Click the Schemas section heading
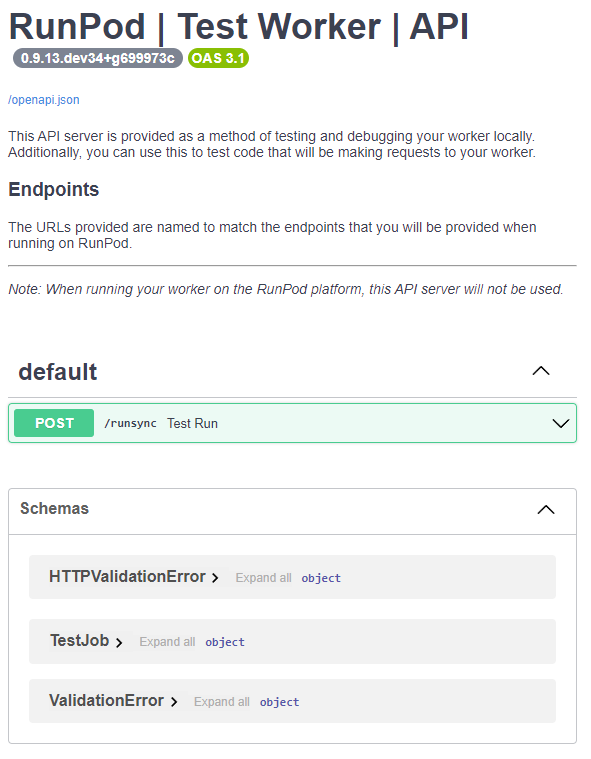This screenshot has height=759, width=591. [54, 509]
